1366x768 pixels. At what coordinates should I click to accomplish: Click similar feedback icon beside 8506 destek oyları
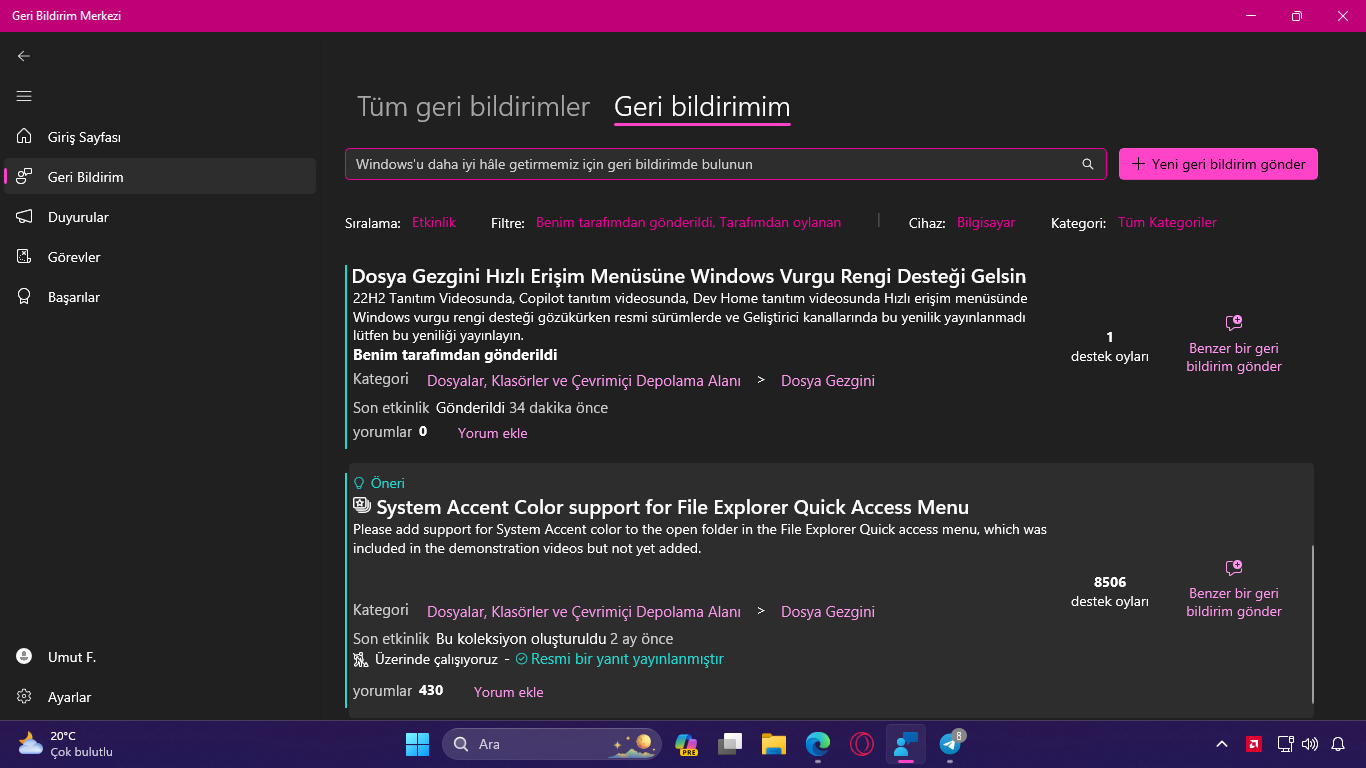coord(1234,567)
